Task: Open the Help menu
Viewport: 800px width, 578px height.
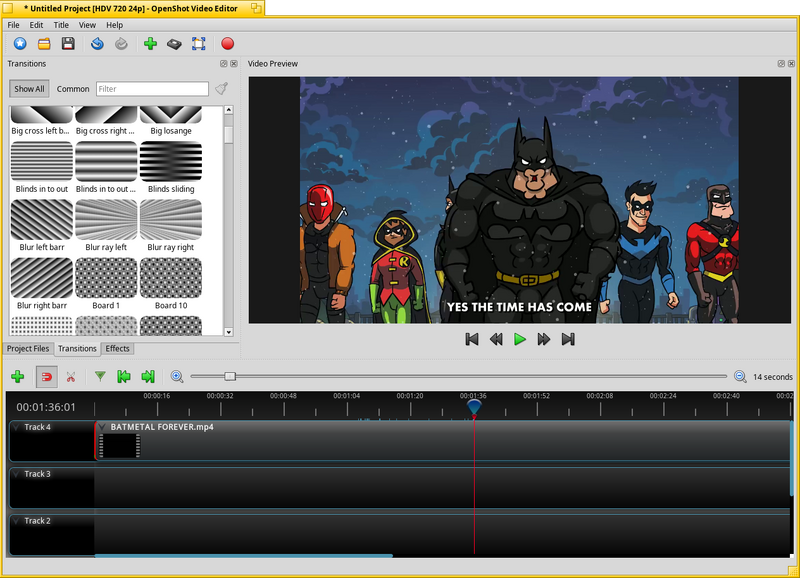Action: (115, 25)
